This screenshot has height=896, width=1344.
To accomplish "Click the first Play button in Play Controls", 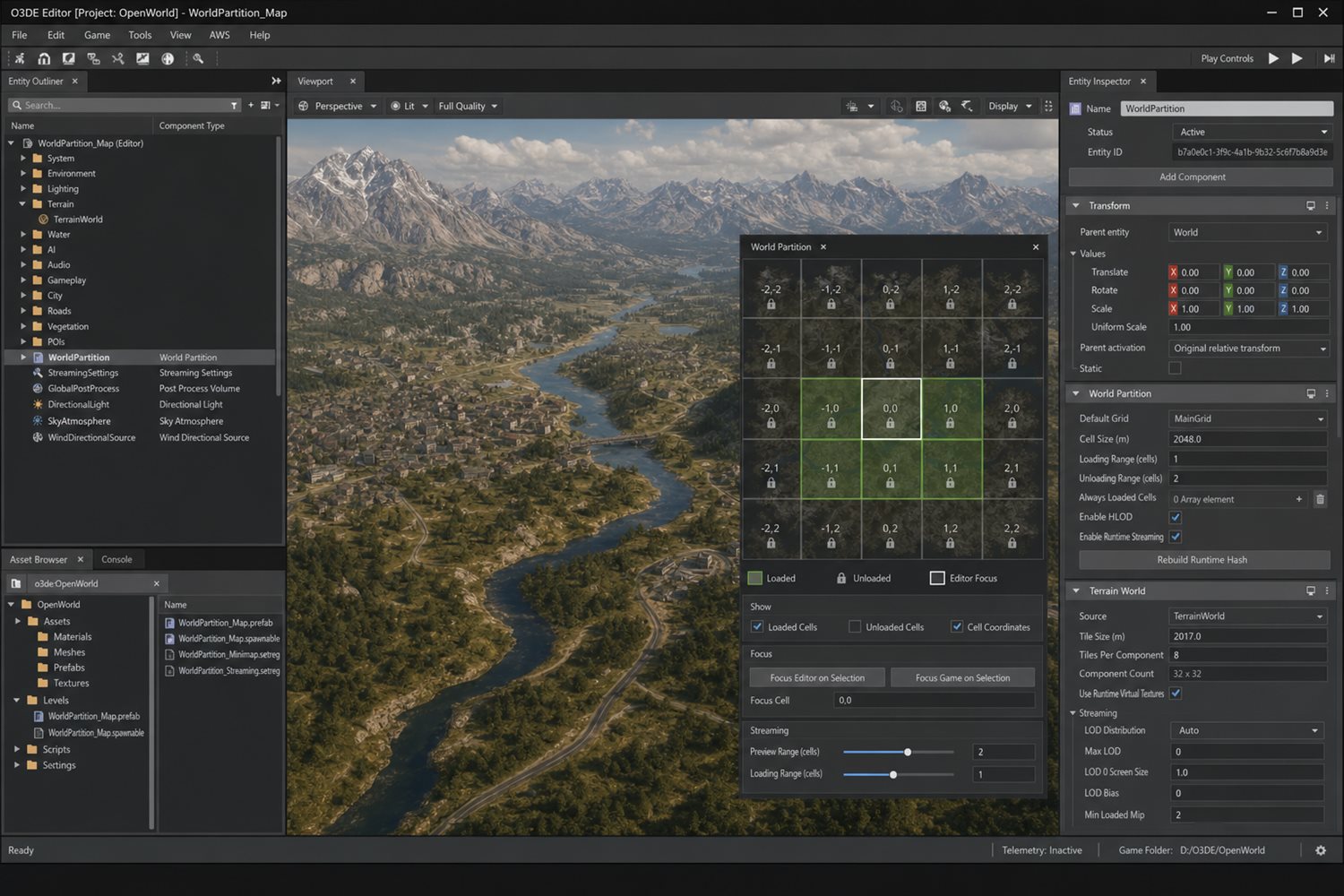I will pos(1273,58).
